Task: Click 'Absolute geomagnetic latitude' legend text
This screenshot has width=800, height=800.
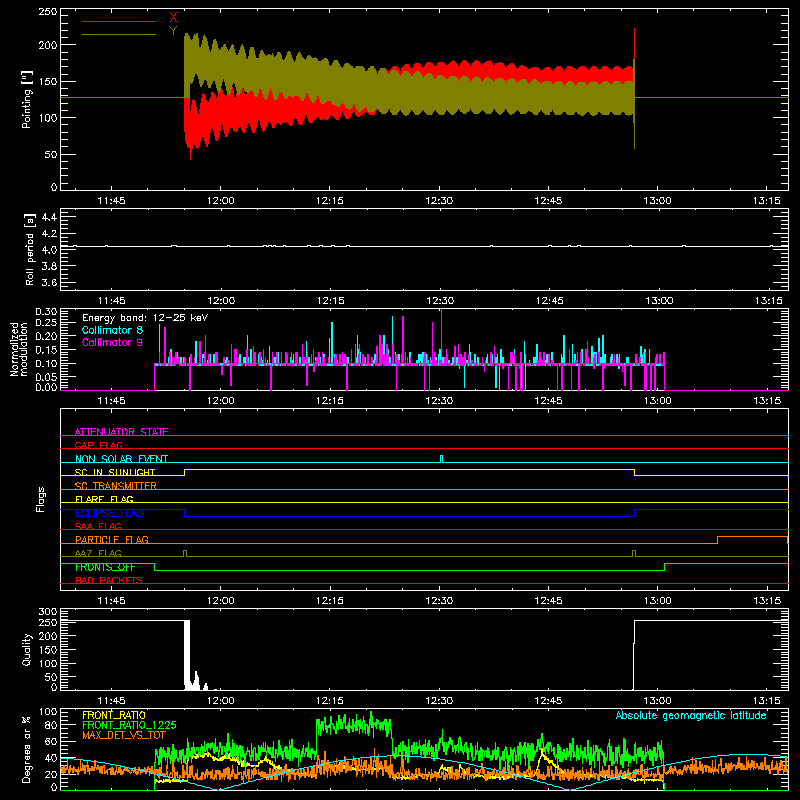Action: (x=691, y=715)
